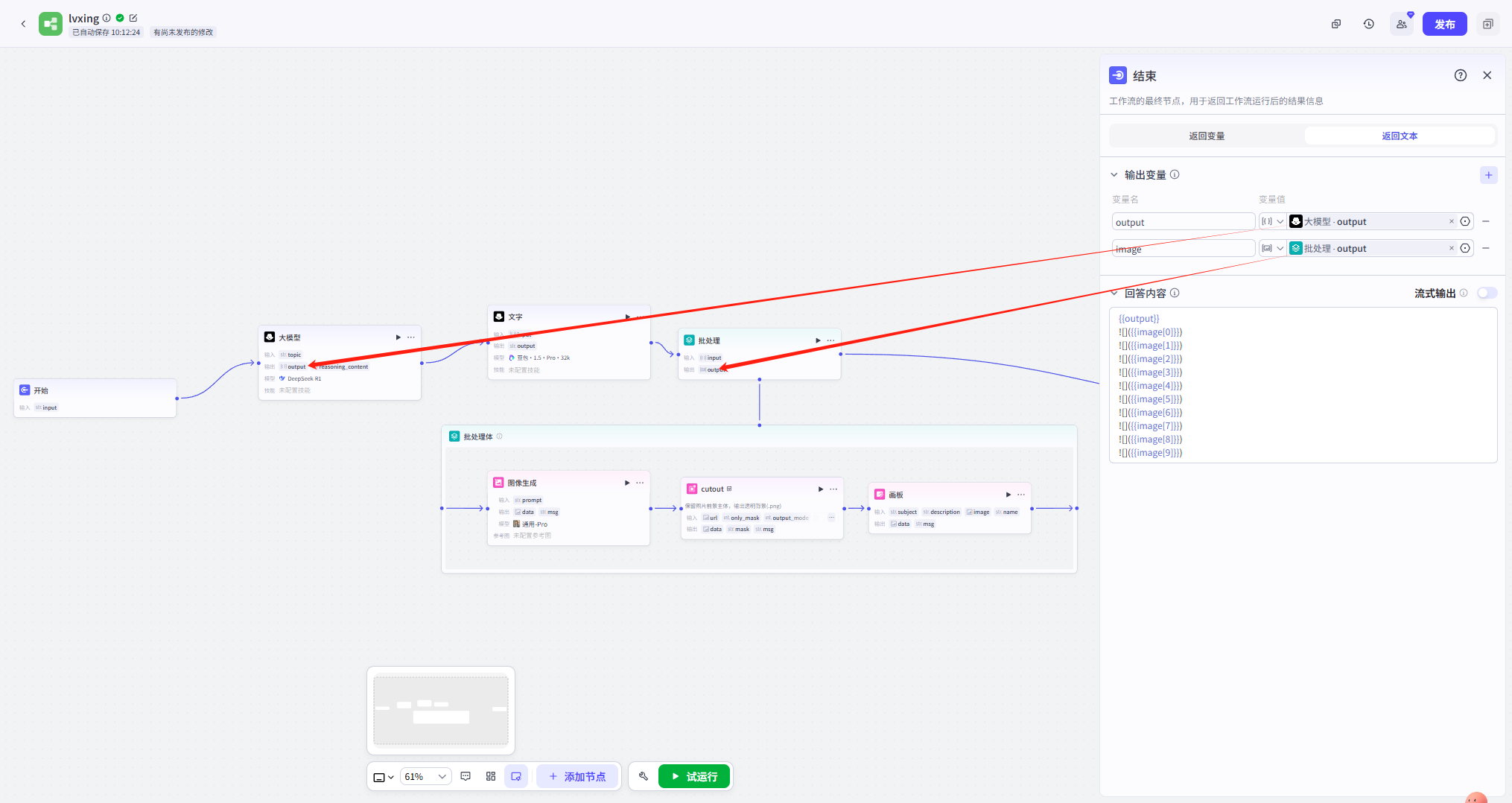Click the auto-layout grid icon in the bottom toolbar
1512x803 pixels.
[491, 776]
